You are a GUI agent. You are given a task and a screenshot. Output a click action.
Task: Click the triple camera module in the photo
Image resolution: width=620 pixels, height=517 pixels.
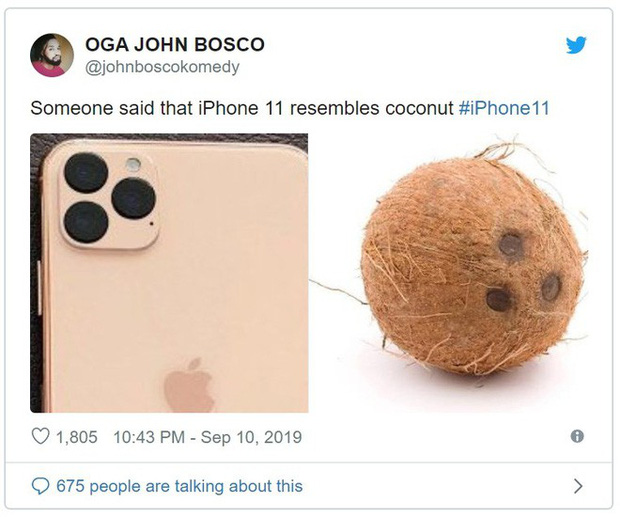pyautogui.click(x=109, y=196)
